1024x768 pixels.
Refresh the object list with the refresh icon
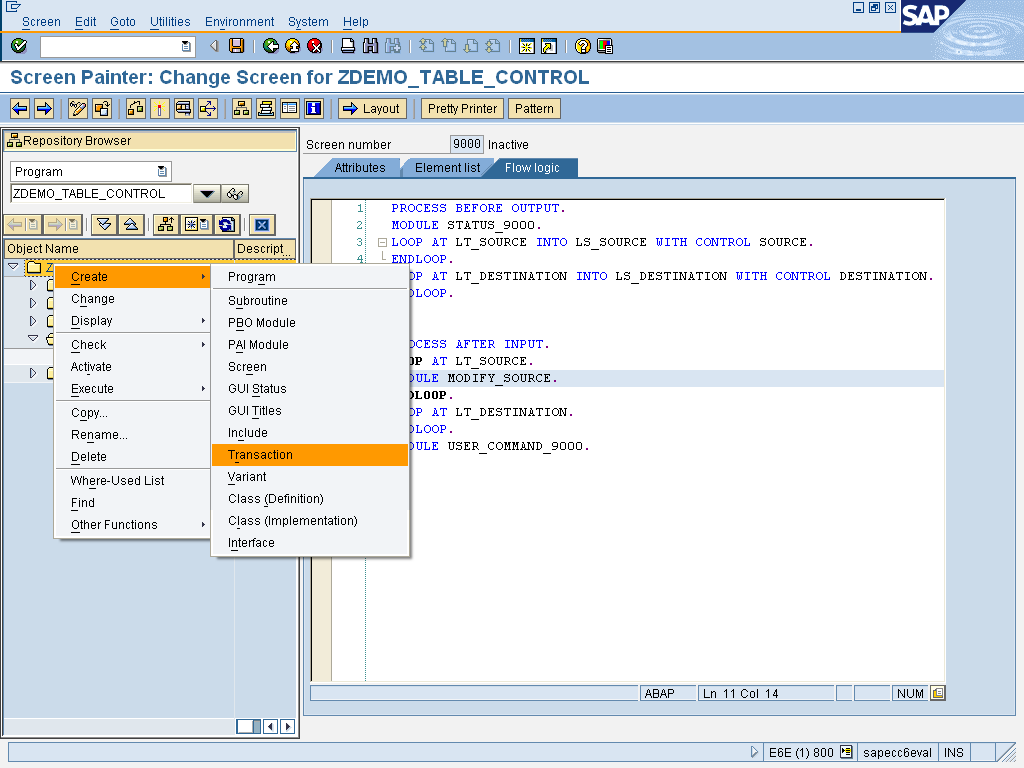[x=226, y=224]
